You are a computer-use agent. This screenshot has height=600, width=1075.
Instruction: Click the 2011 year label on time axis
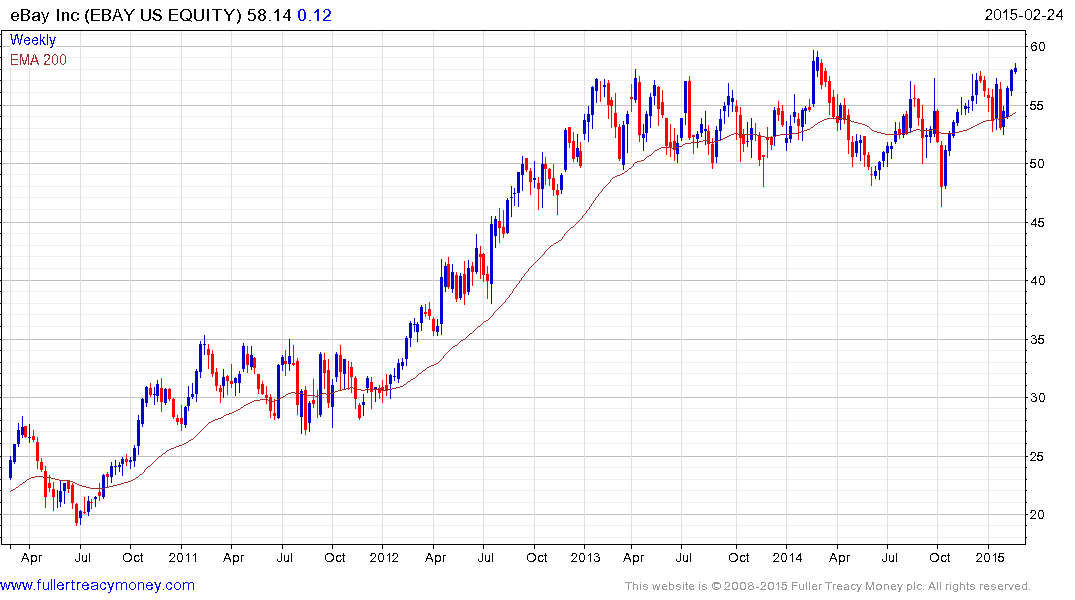[x=182, y=557]
